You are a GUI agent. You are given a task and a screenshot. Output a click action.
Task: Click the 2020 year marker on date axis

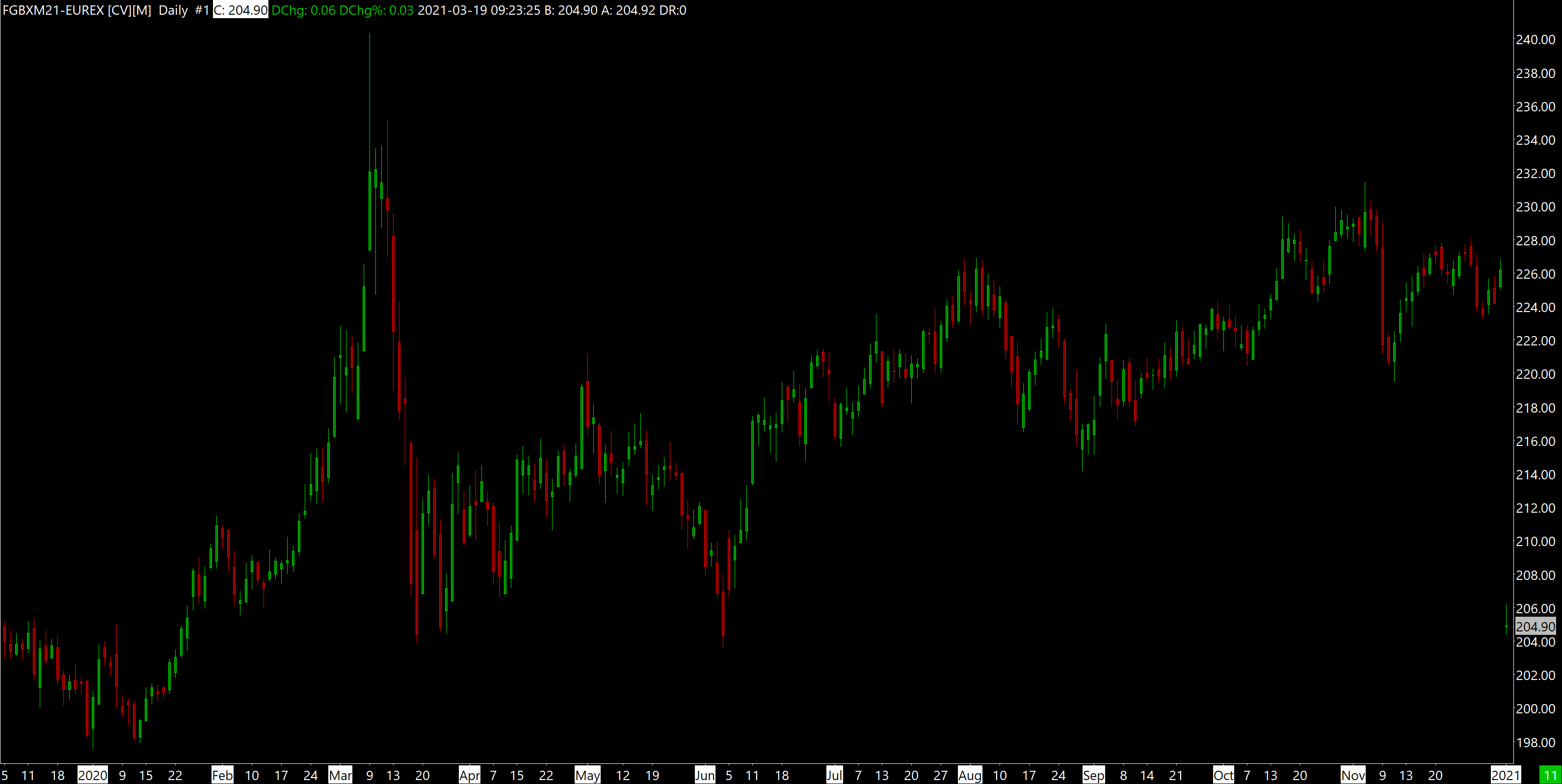tap(92, 775)
